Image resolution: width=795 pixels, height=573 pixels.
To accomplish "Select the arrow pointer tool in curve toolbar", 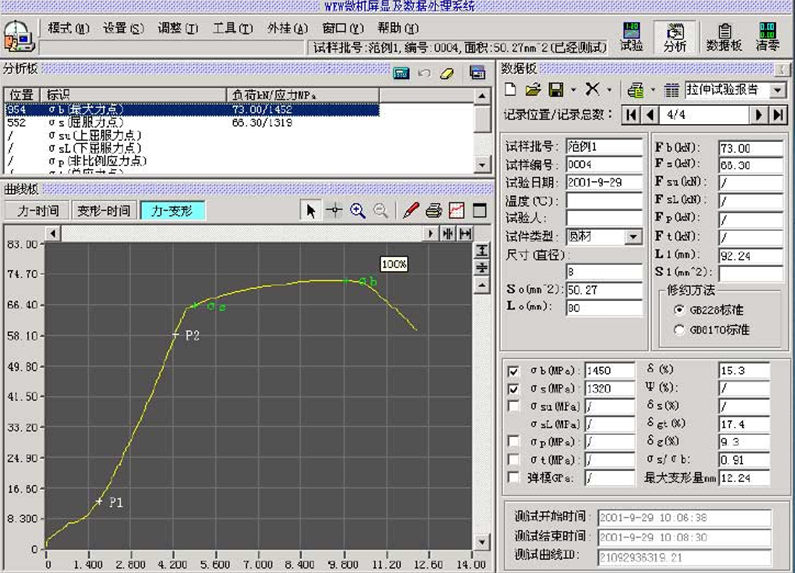I will 311,211.
